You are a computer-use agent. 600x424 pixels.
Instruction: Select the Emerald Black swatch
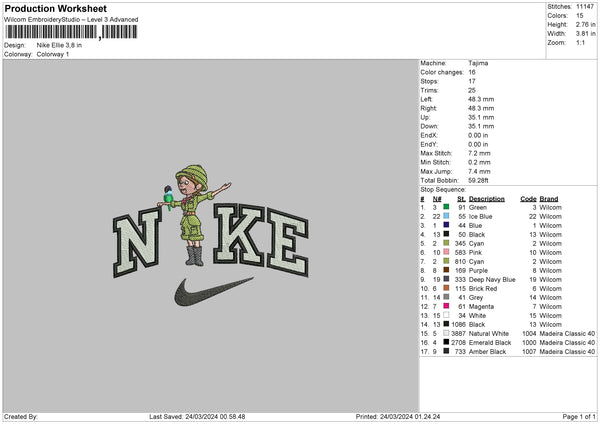click(x=446, y=342)
